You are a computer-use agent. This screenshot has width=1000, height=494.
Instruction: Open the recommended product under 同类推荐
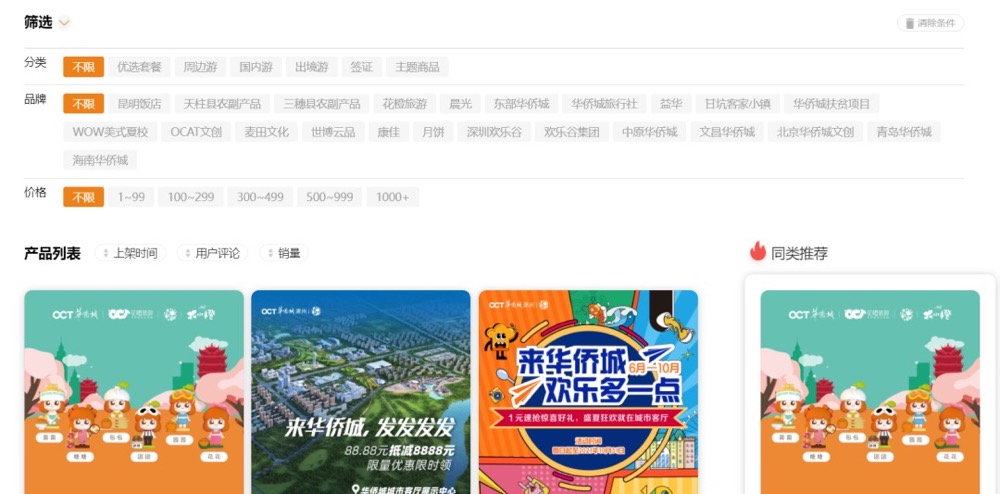tap(870, 392)
